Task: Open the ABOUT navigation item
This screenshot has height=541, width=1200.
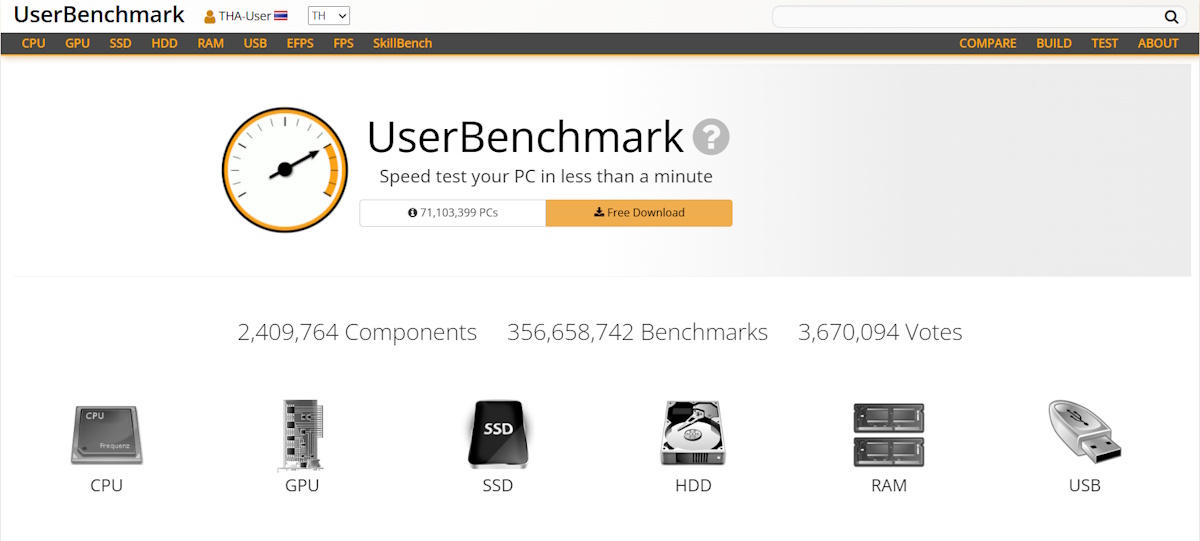Action: coord(1158,43)
